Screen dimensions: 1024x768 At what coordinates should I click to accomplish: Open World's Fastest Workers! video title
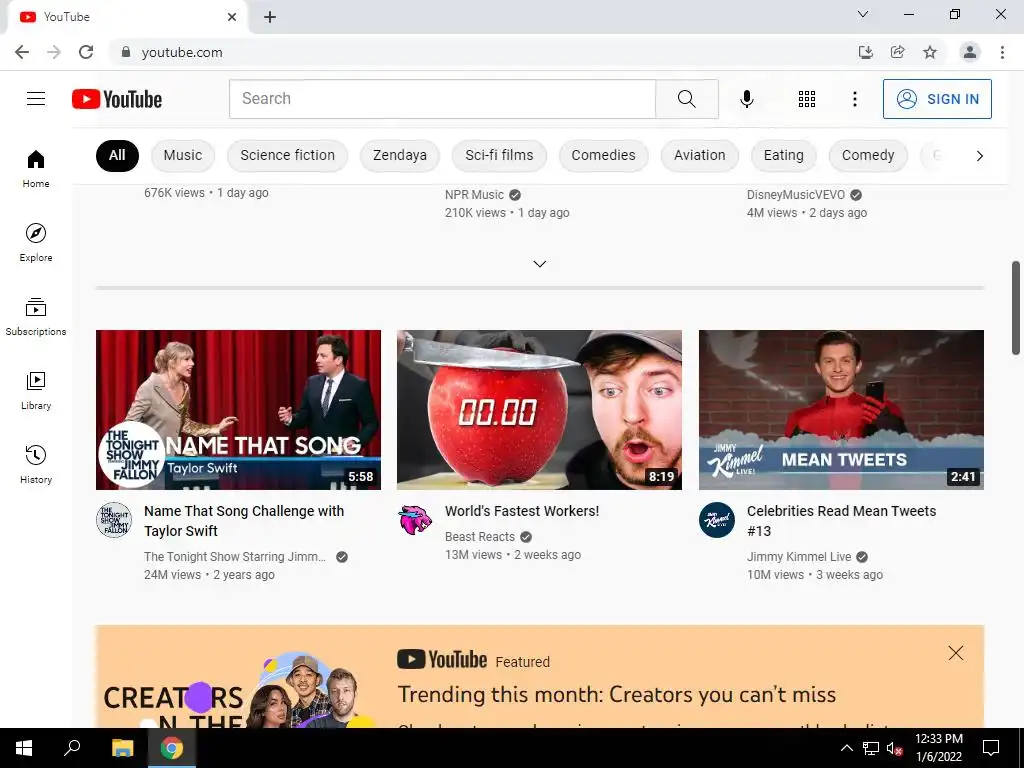pyautogui.click(x=522, y=511)
